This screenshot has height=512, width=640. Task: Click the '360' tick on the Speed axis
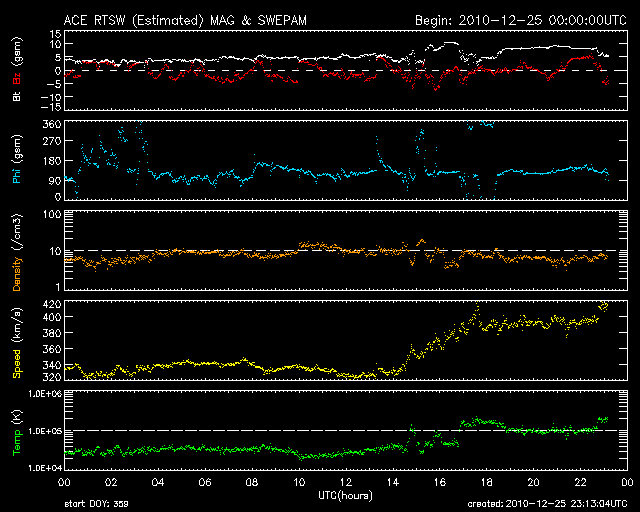tap(52, 349)
